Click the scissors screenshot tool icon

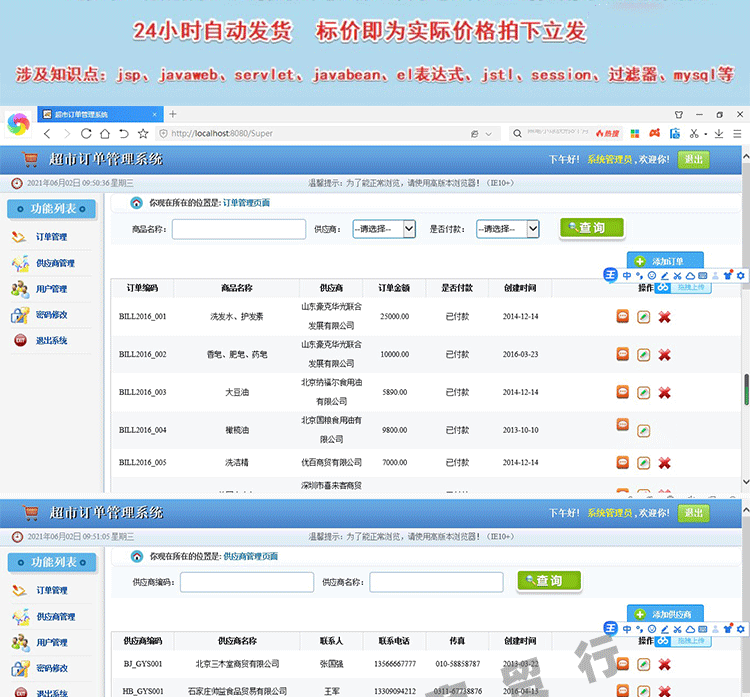pyautogui.click(x=694, y=133)
